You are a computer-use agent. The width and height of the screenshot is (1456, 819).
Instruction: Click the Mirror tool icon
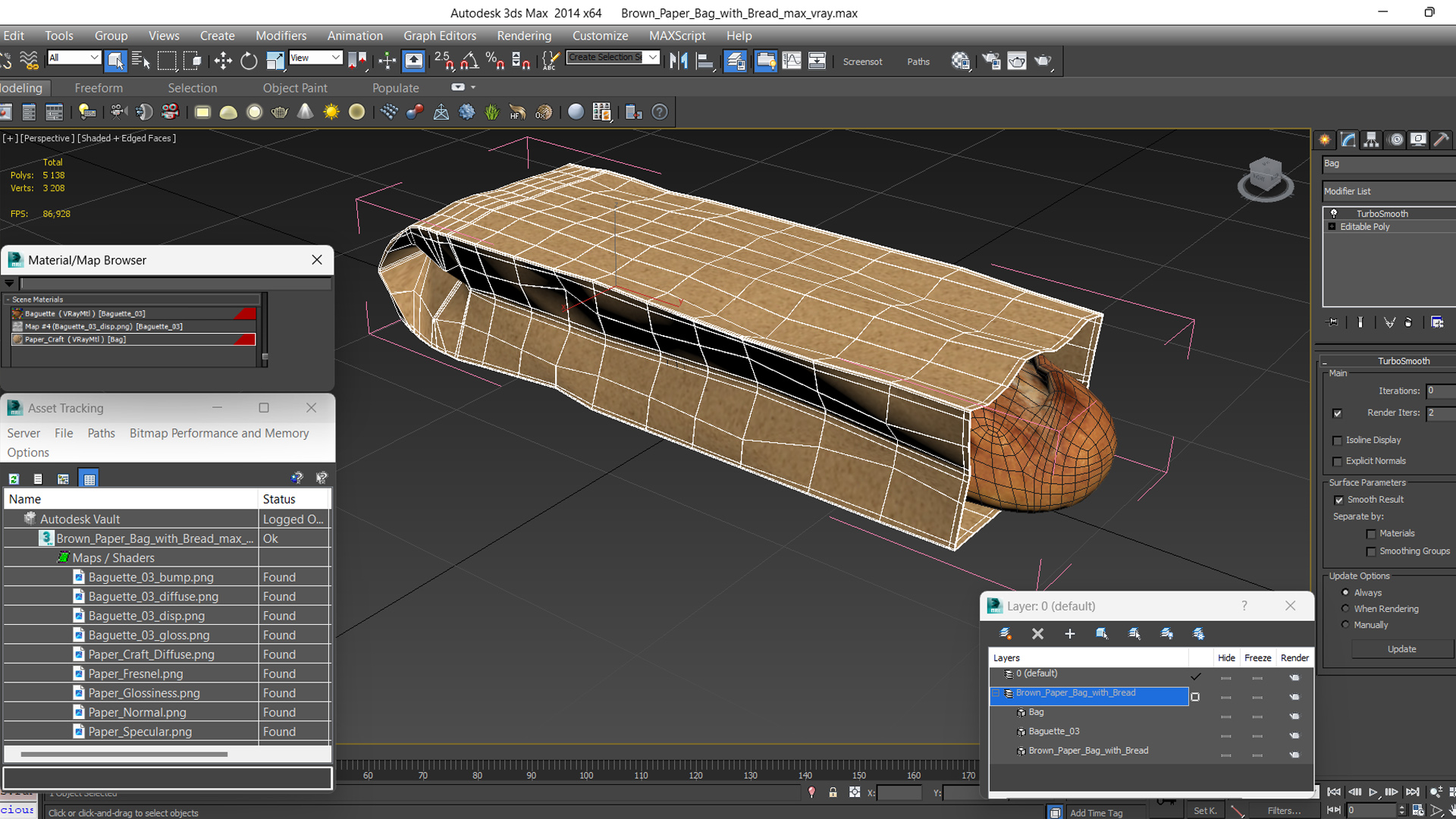(679, 61)
